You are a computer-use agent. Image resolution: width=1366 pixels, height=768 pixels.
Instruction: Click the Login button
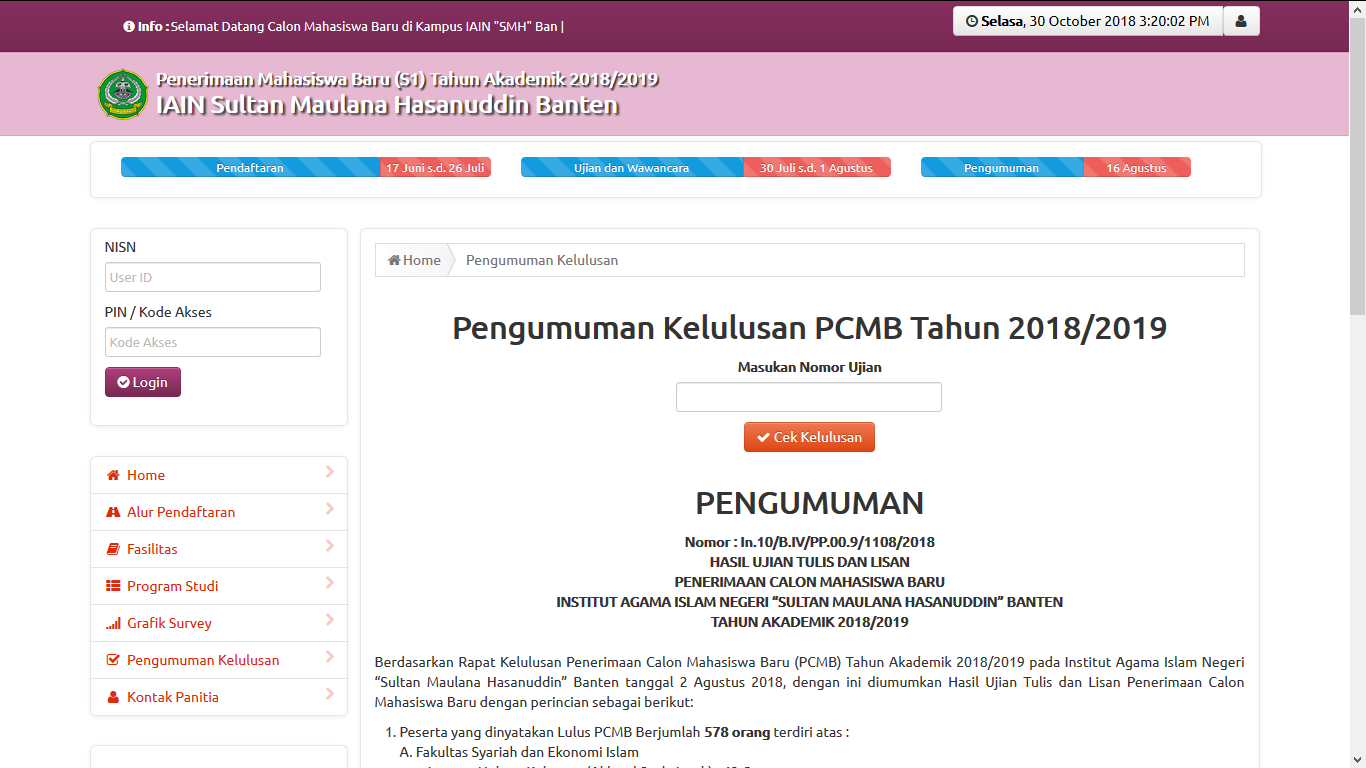143,382
